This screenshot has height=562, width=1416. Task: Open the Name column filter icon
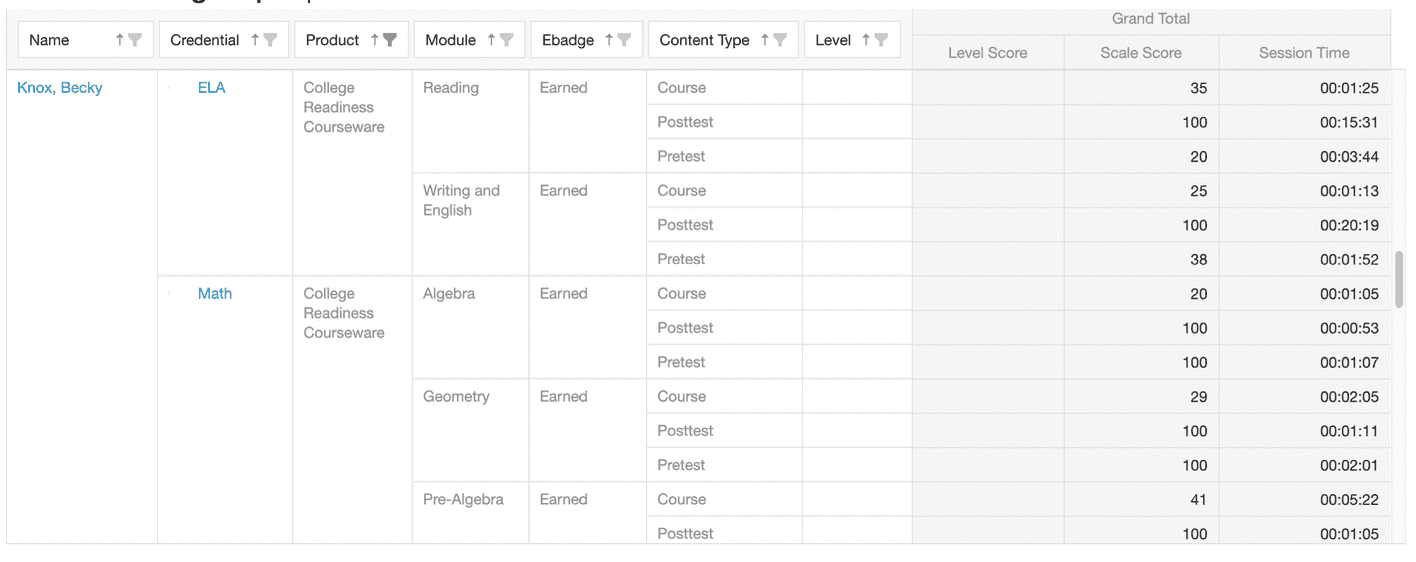pyautogui.click(x=135, y=40)
